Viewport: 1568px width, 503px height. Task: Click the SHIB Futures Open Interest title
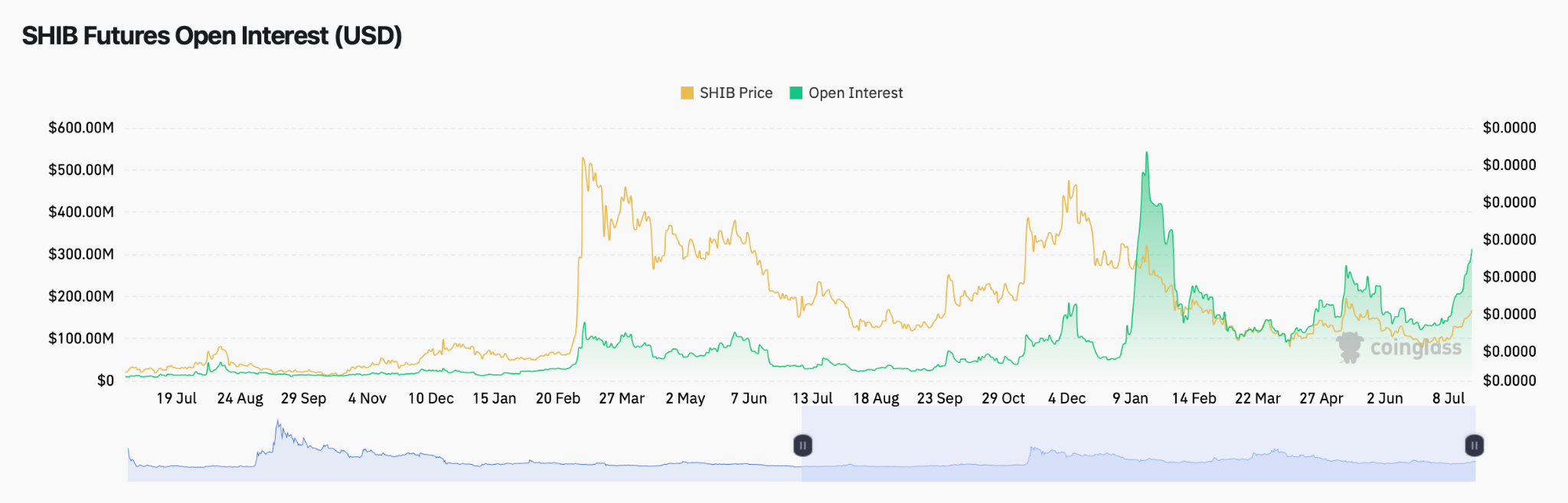[212, 36]
